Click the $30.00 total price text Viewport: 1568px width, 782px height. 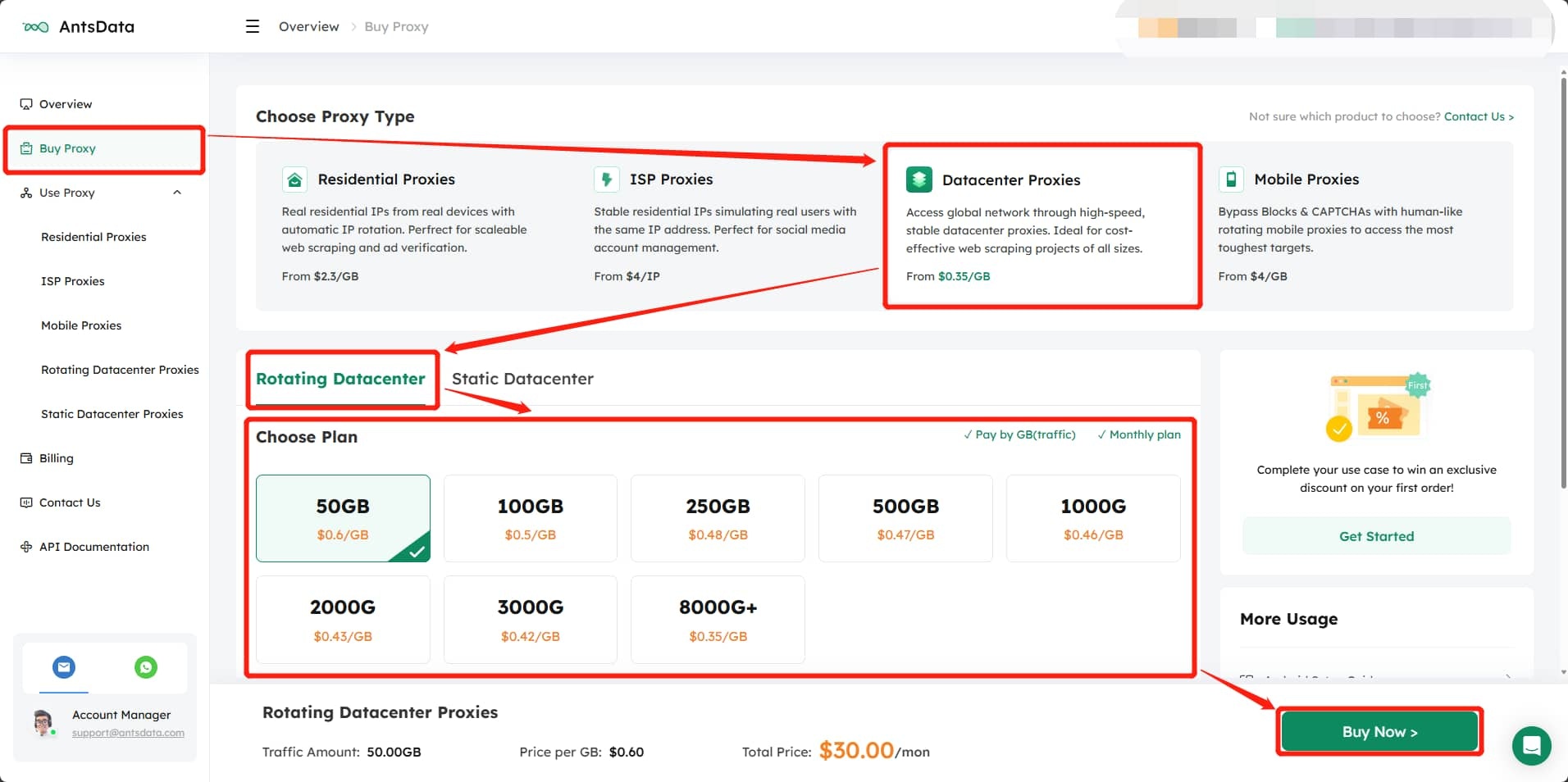tap(856, 750)
